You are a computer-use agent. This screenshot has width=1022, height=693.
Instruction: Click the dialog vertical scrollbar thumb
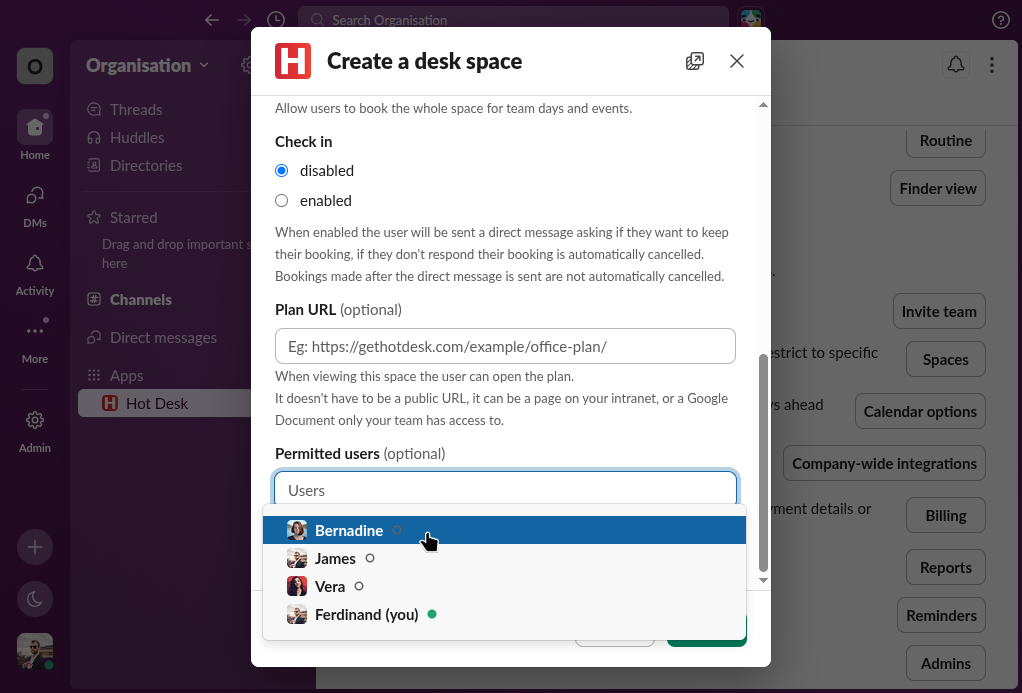tap(763, 463)
